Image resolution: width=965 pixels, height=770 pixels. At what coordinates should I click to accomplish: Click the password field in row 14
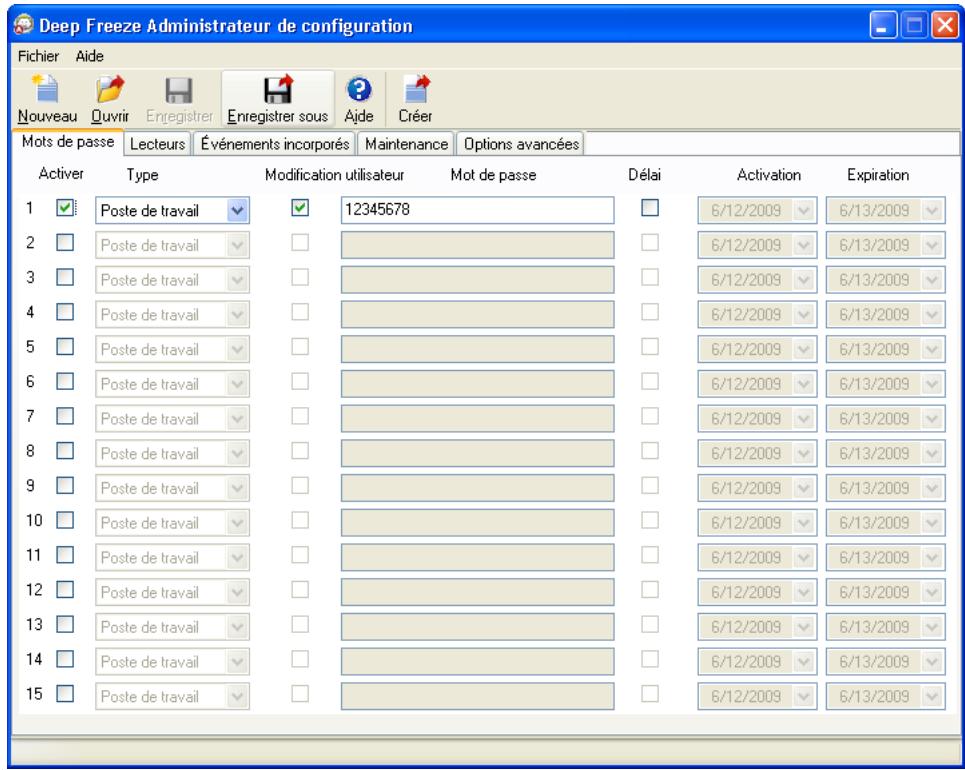coord(478,662)
